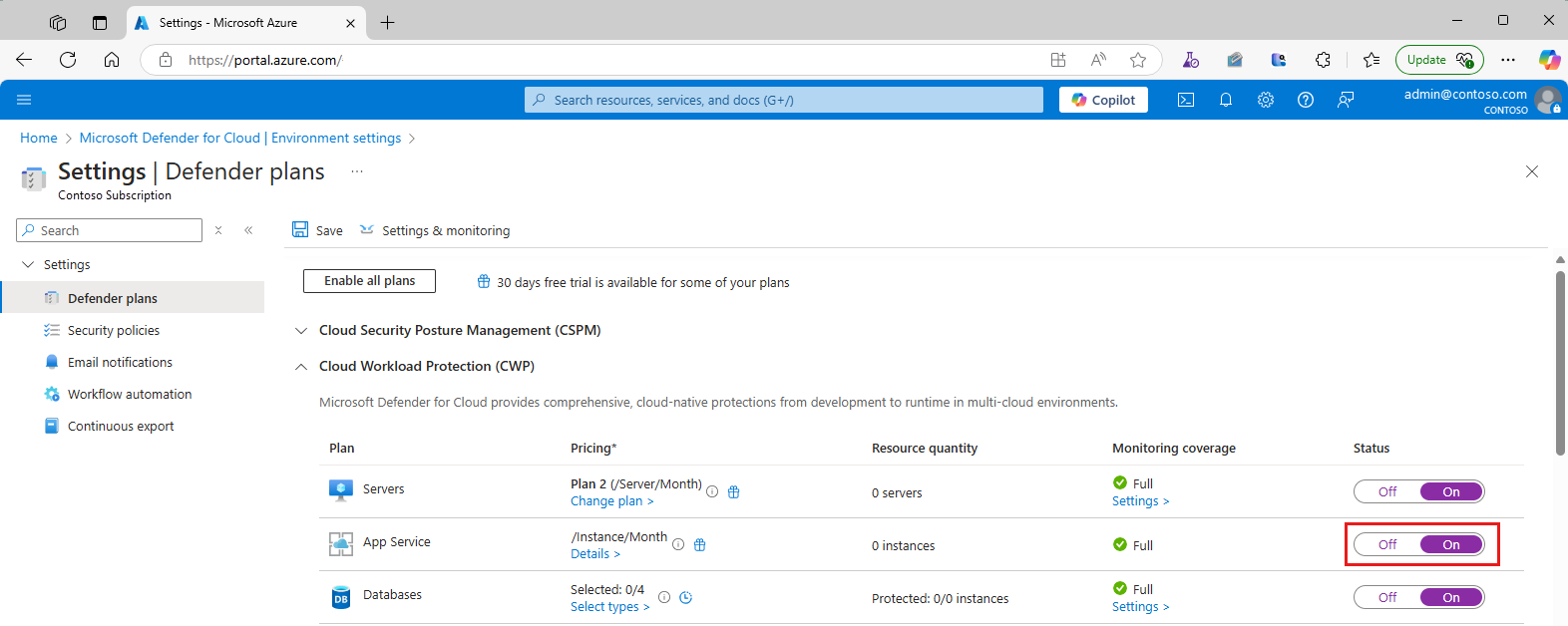Image resolution: width=1568 pixels, height=626 pixels.
Task: Open the Help question mark icon
Action: point(1306,100)
